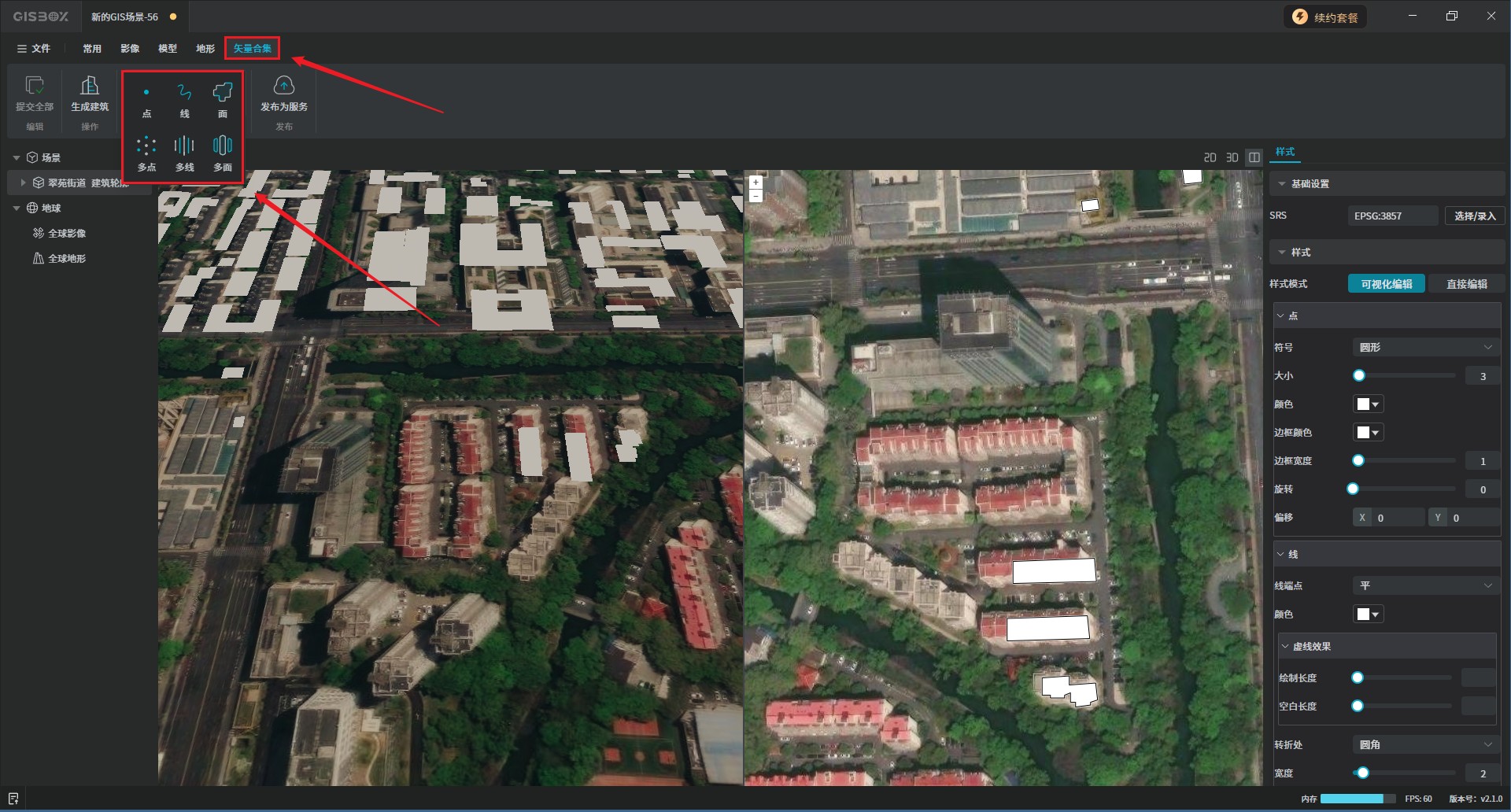Image resolution: width=1511 pixels, height=812 pixels.
Task: Switch viewport to 3D mode
Action: pos(1232,157)
